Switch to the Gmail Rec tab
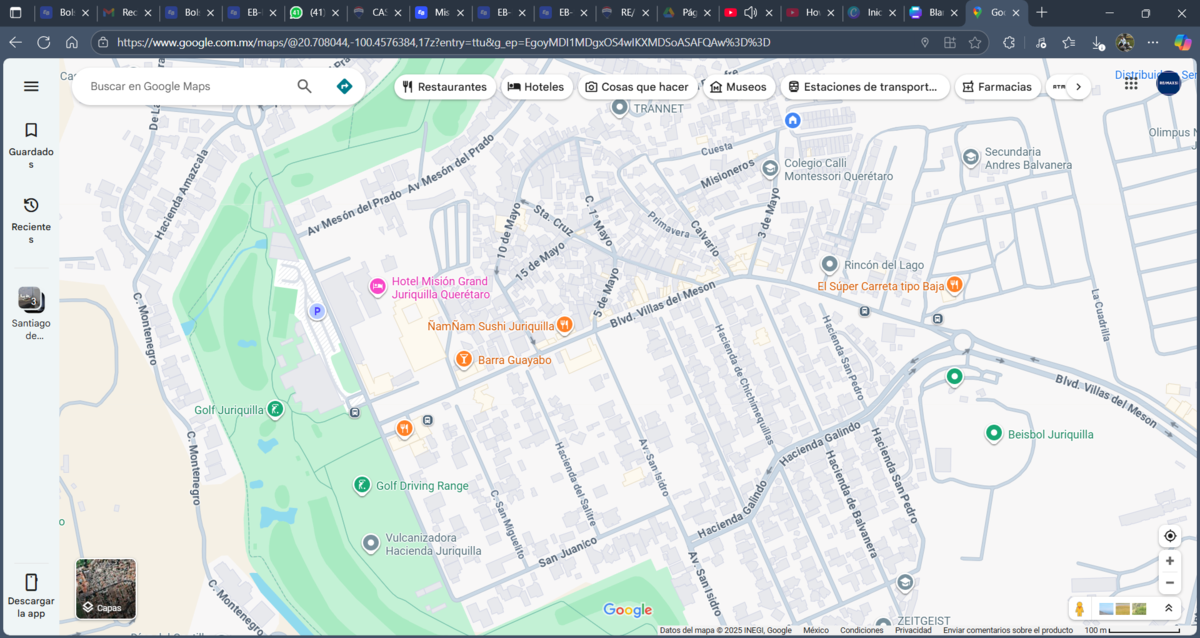Viewport: 1200px width, 638px height. pos(127,13)
